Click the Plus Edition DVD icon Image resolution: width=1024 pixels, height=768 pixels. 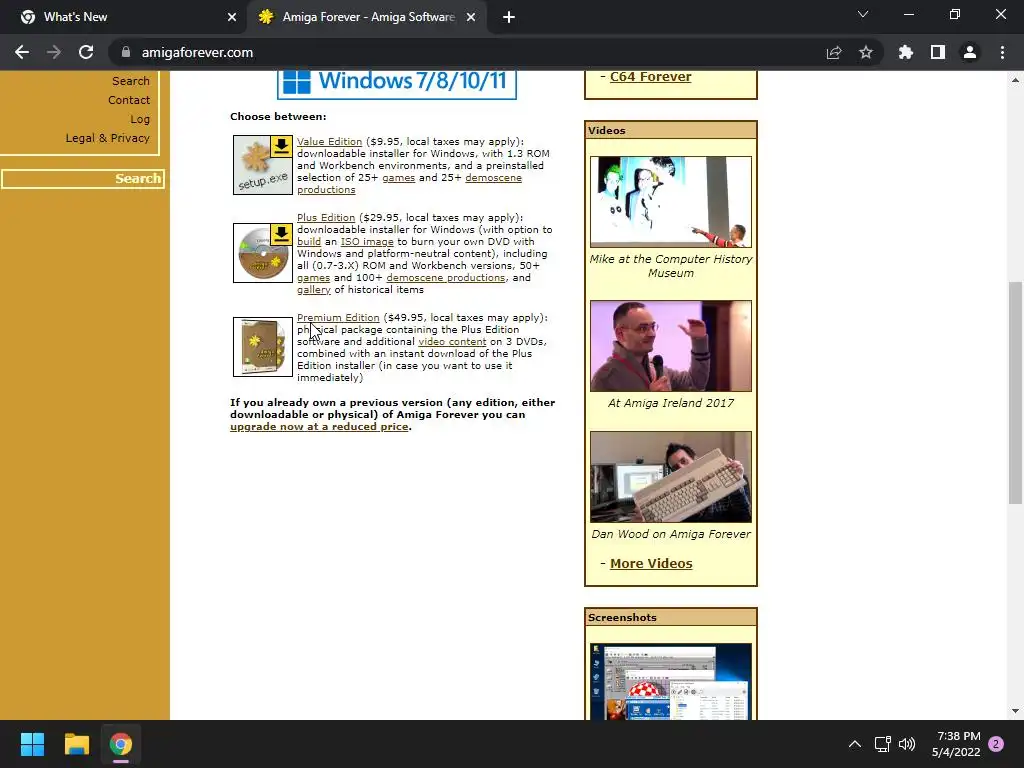click(263, 253)
